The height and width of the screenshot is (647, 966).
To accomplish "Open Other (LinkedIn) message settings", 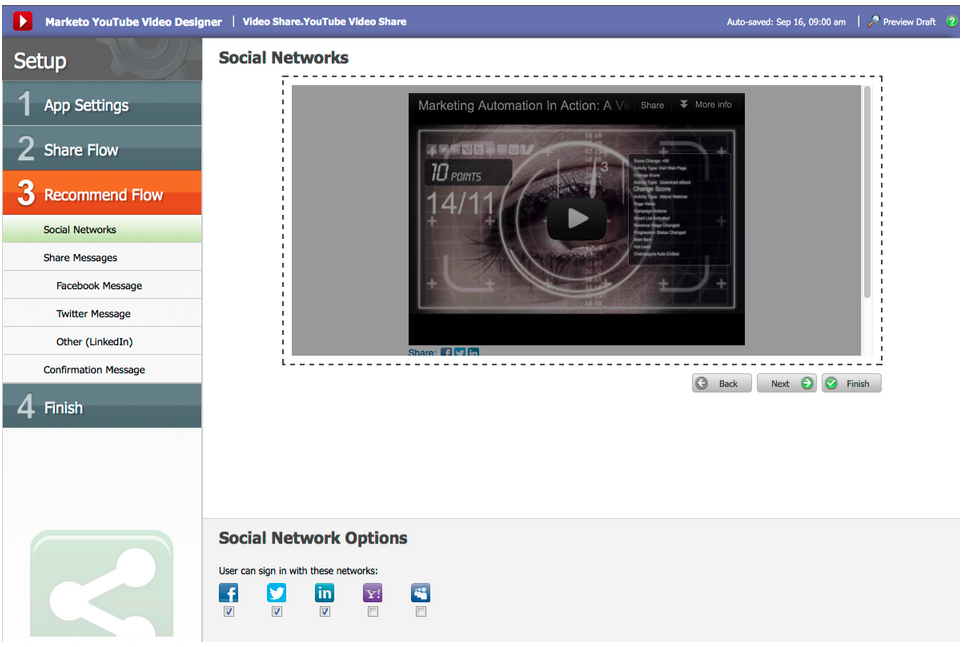I will click(x=102, y=341).
